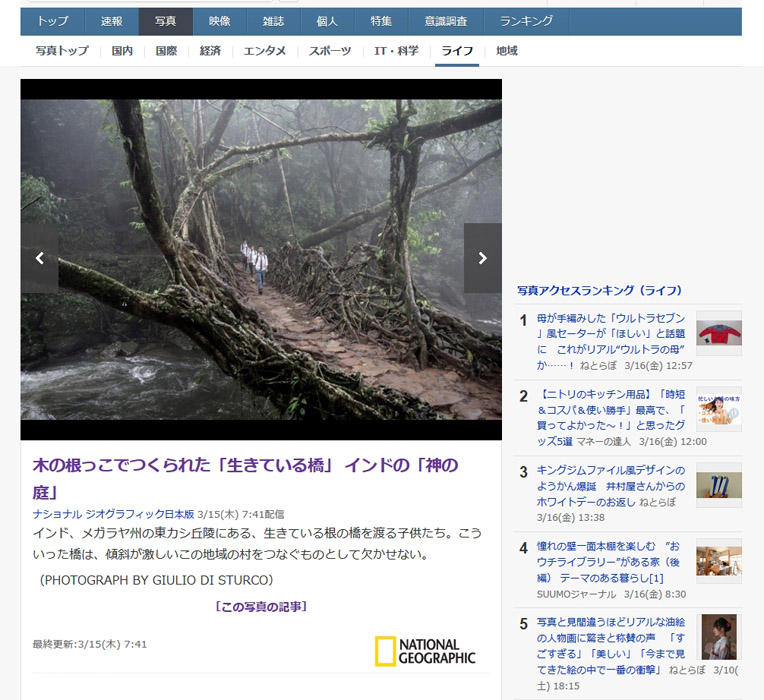Open the Ultraseven sweater thumbnail

[x=718, y=333]
